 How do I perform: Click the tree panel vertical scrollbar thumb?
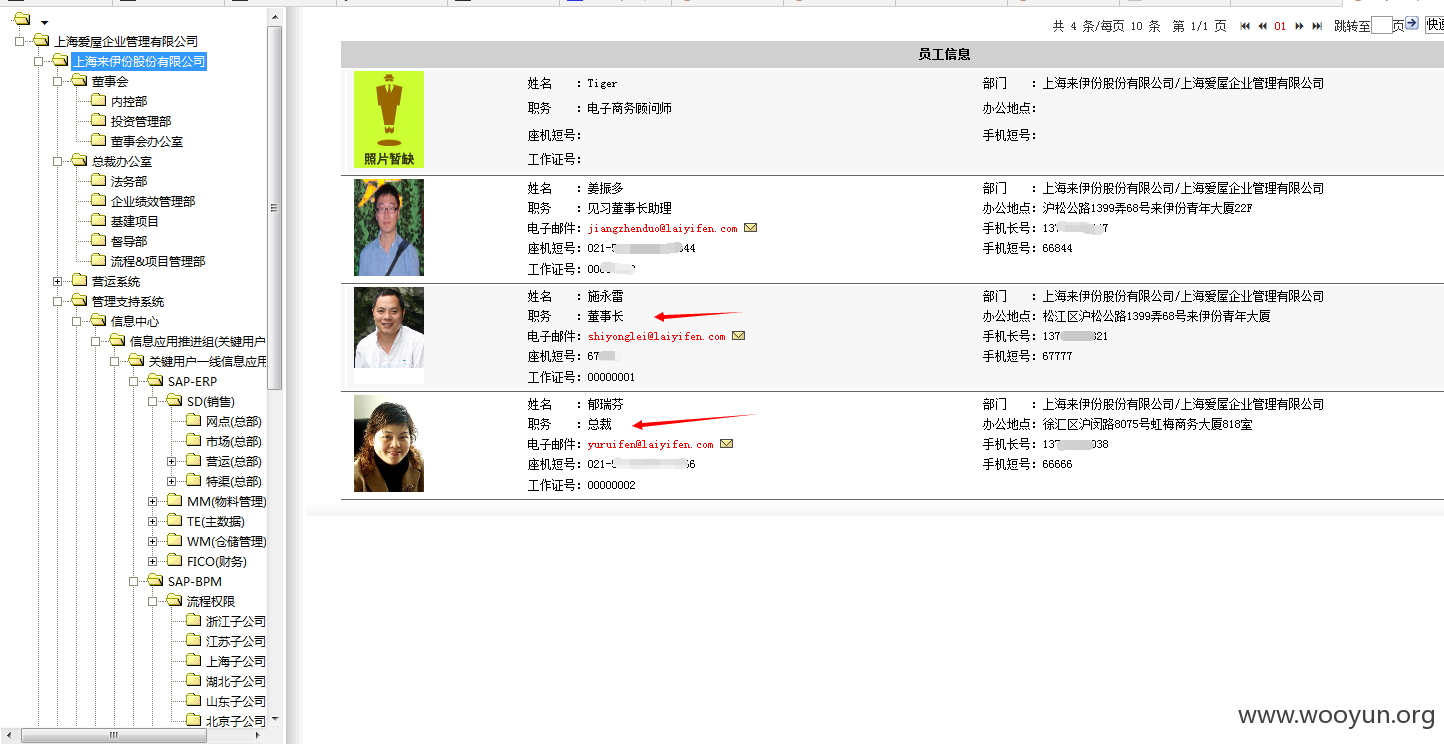pyautogui.click(x=275, y=207)
